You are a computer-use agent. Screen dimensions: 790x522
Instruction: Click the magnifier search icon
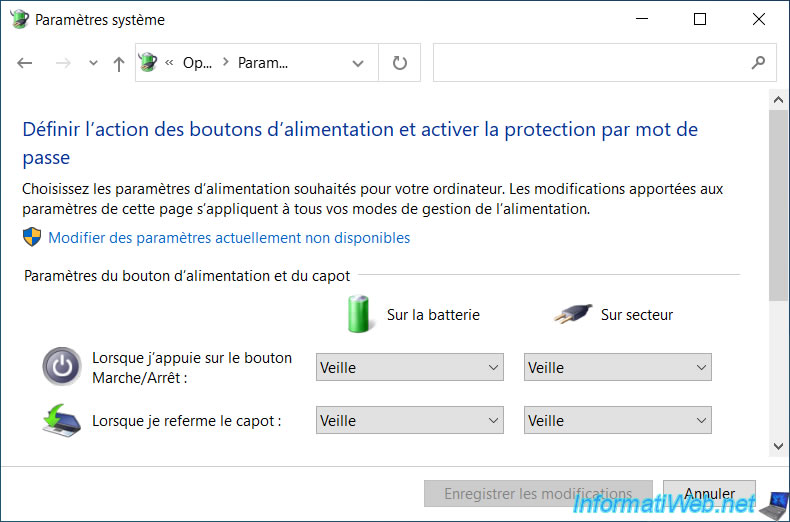click(x=758, y=62)
